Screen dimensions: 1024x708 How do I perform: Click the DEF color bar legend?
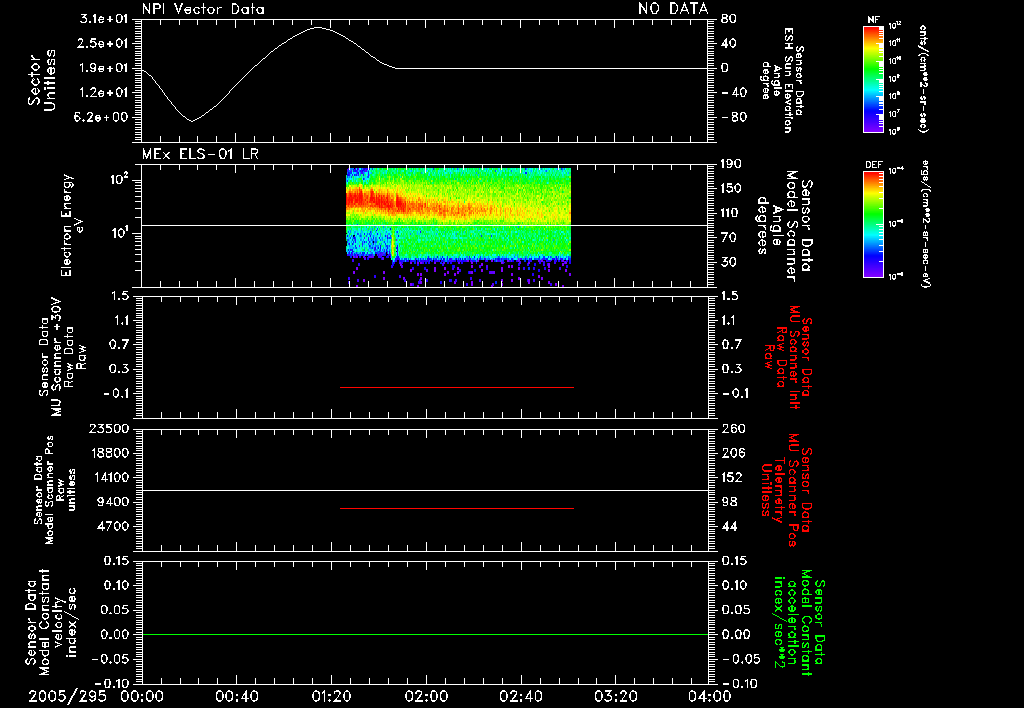[873, 225]
